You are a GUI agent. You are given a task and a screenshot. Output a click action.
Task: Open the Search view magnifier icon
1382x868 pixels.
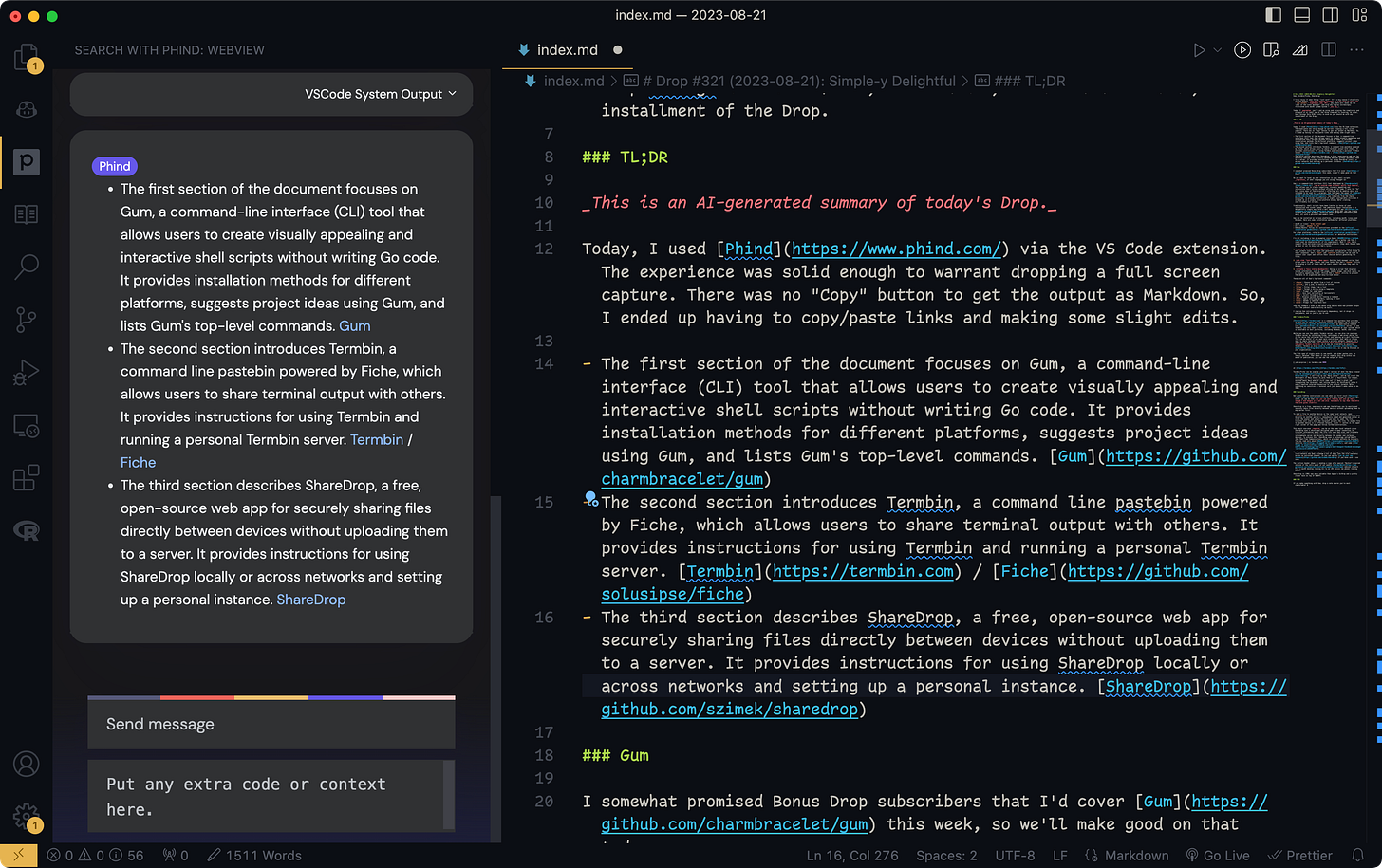(x=27, y=267)
